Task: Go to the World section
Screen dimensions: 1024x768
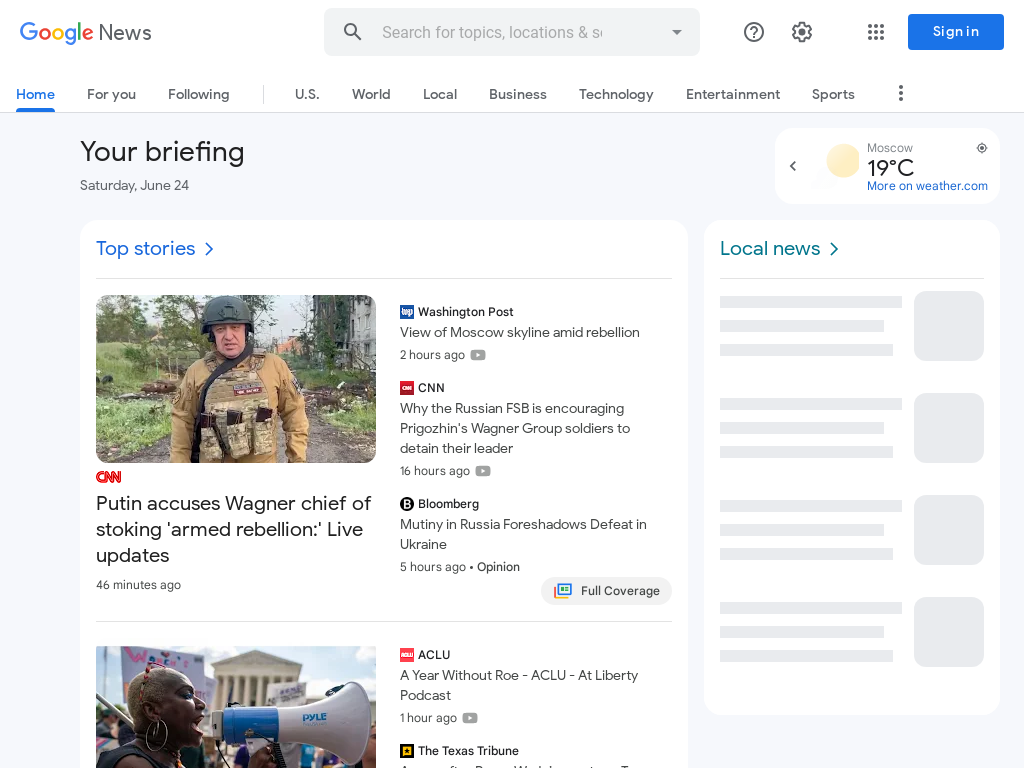Action: tap(371, 95)
